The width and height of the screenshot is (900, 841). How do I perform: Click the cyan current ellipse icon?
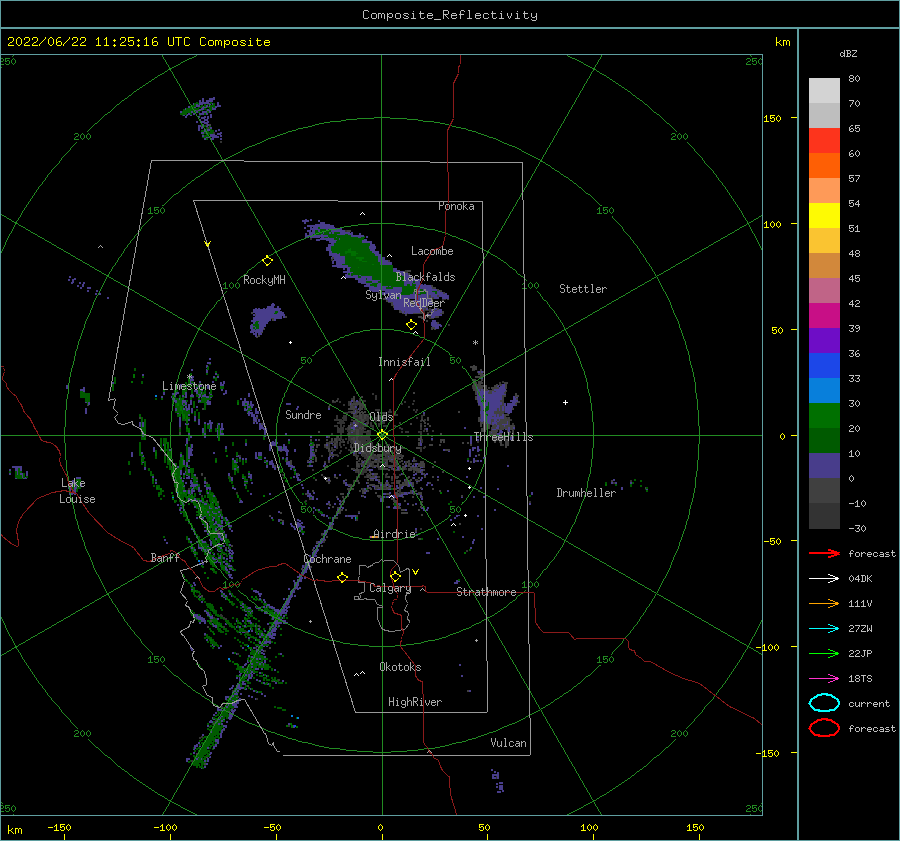click(824, 703)
